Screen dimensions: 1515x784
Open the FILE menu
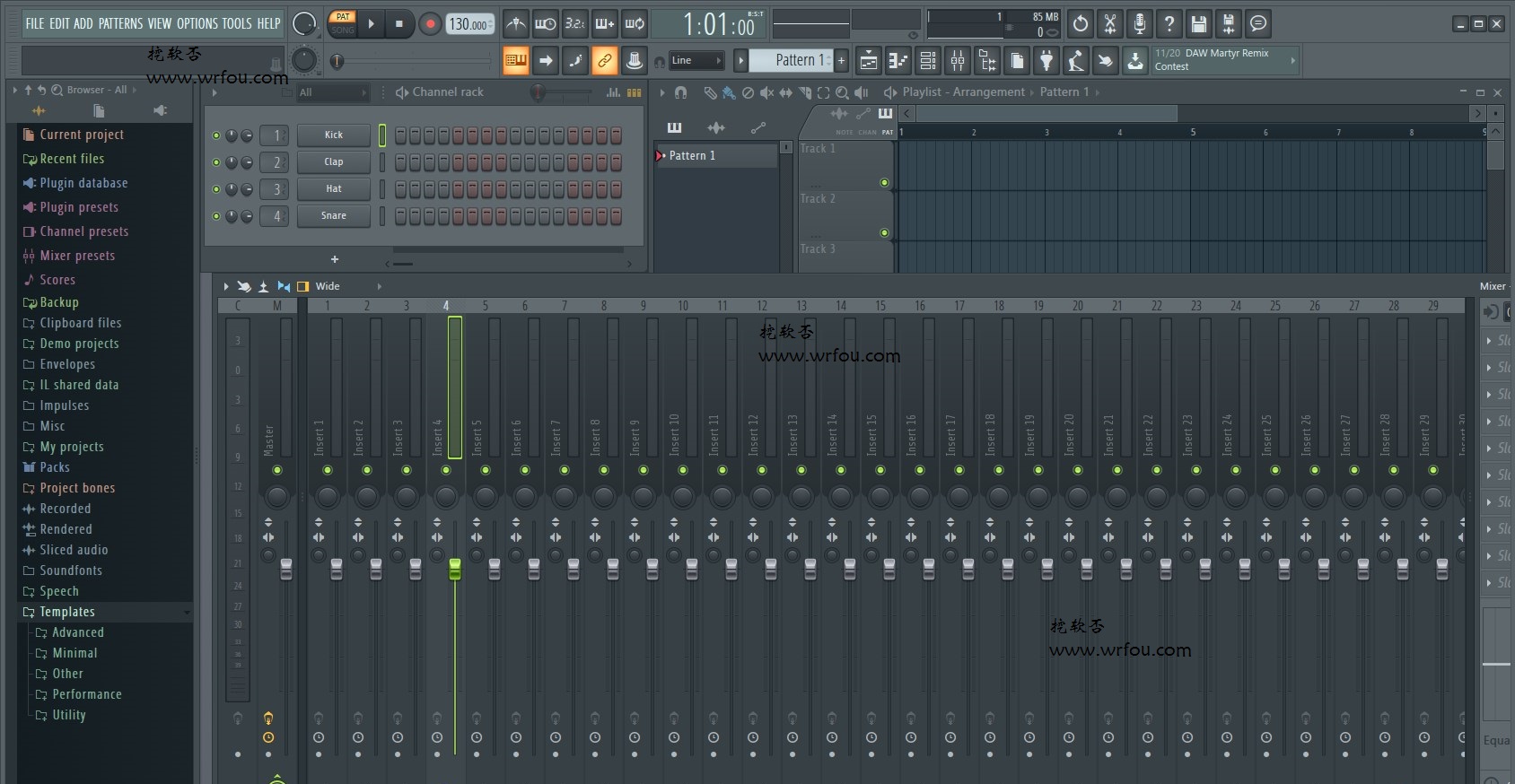[x=35, y=24]
